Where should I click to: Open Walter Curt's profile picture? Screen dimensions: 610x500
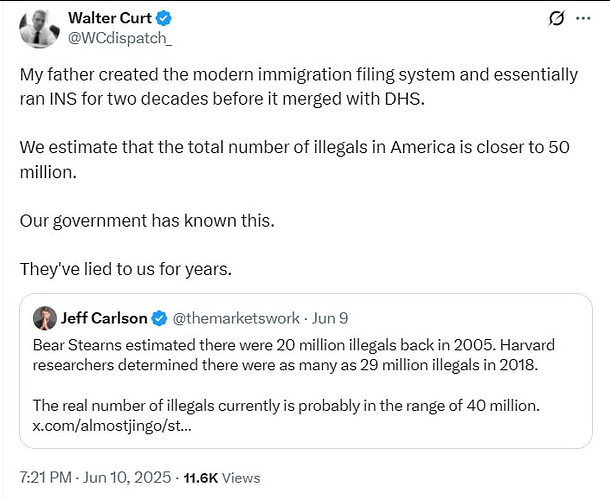(39, 28)
